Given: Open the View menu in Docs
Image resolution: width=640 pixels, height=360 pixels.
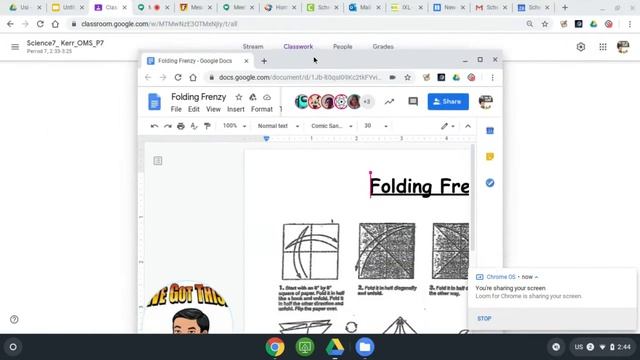Looking at the screenshot, I should pyautogui.click(x=213, y=109).
